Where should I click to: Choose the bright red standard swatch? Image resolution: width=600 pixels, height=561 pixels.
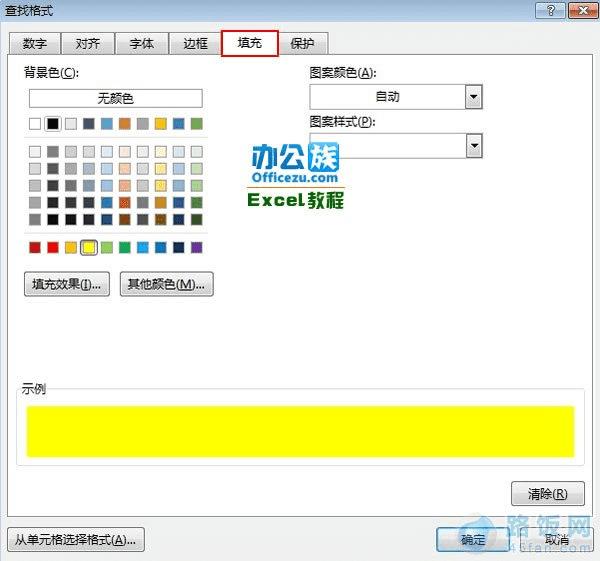click(53, 248)
